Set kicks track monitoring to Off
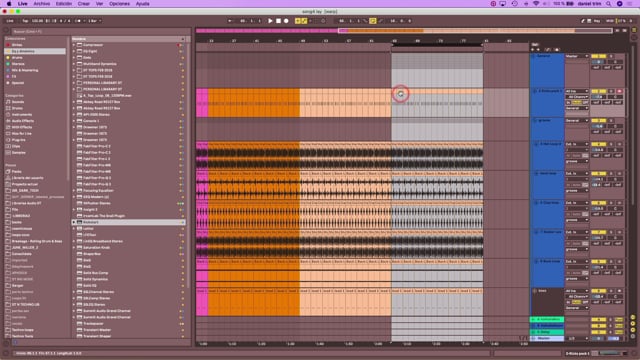 coord(585,102)
